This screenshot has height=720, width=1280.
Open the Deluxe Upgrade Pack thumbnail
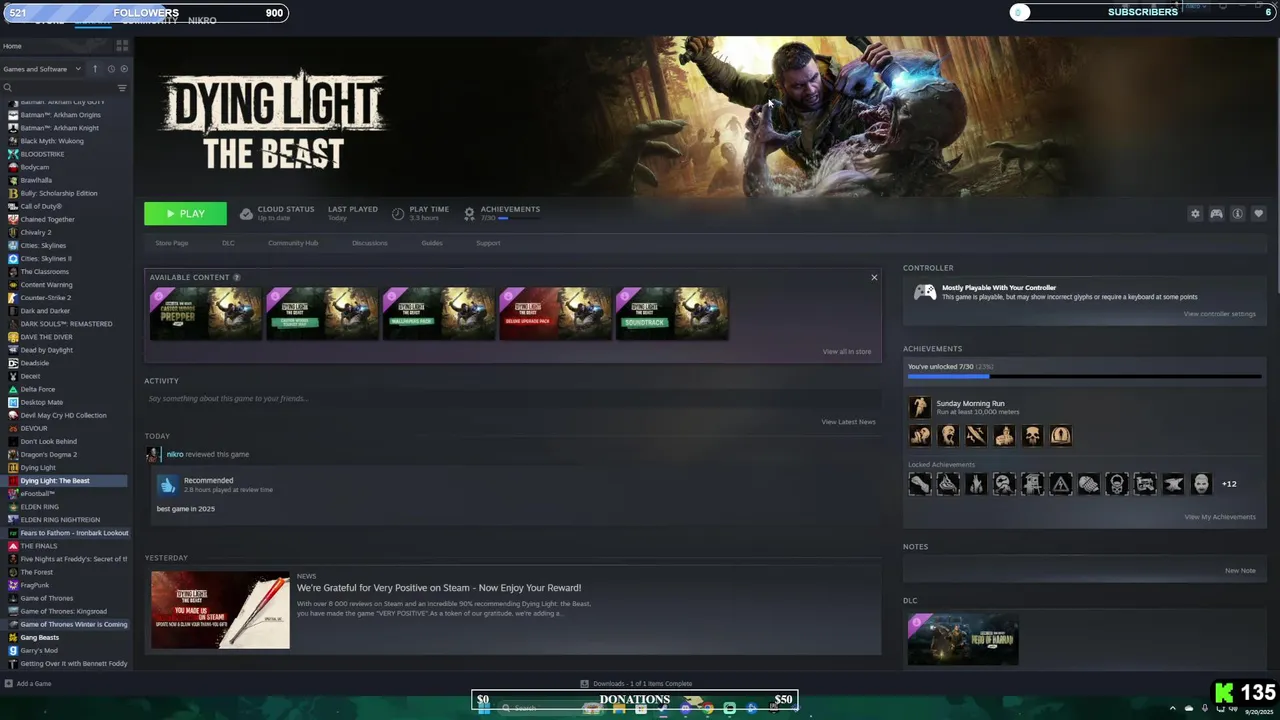point(555,314)
